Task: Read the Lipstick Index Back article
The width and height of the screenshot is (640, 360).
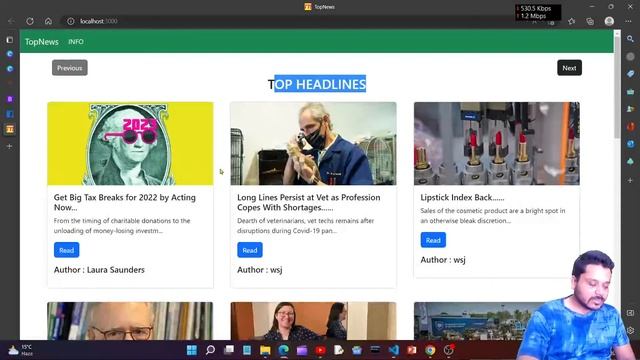Action: 433,240
